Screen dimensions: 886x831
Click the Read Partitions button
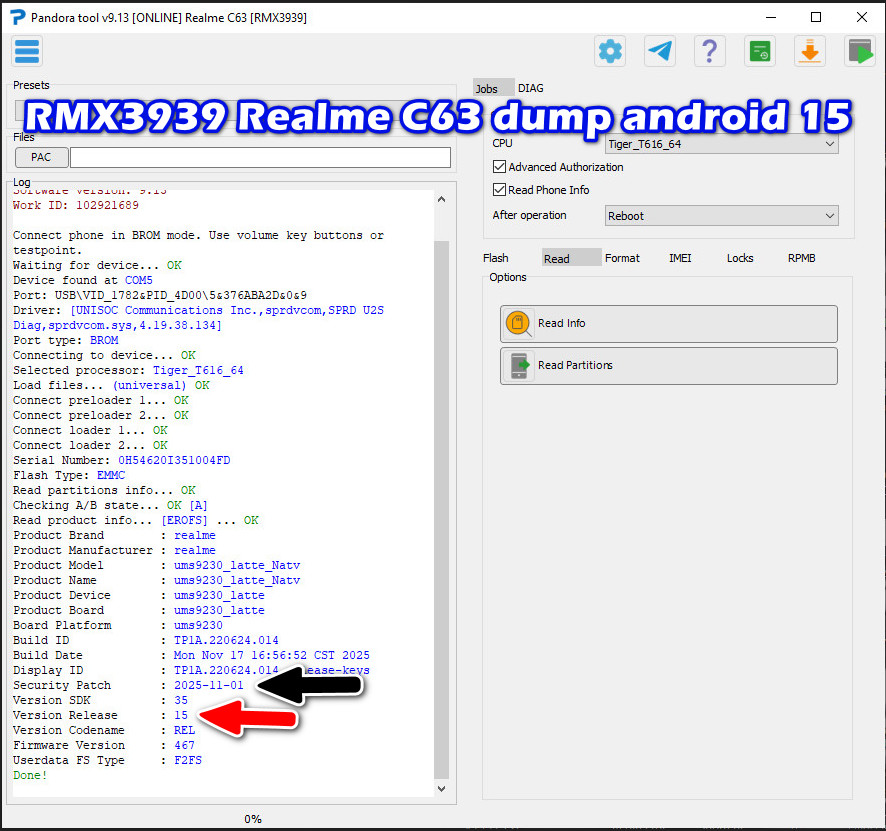pos(668,366)
